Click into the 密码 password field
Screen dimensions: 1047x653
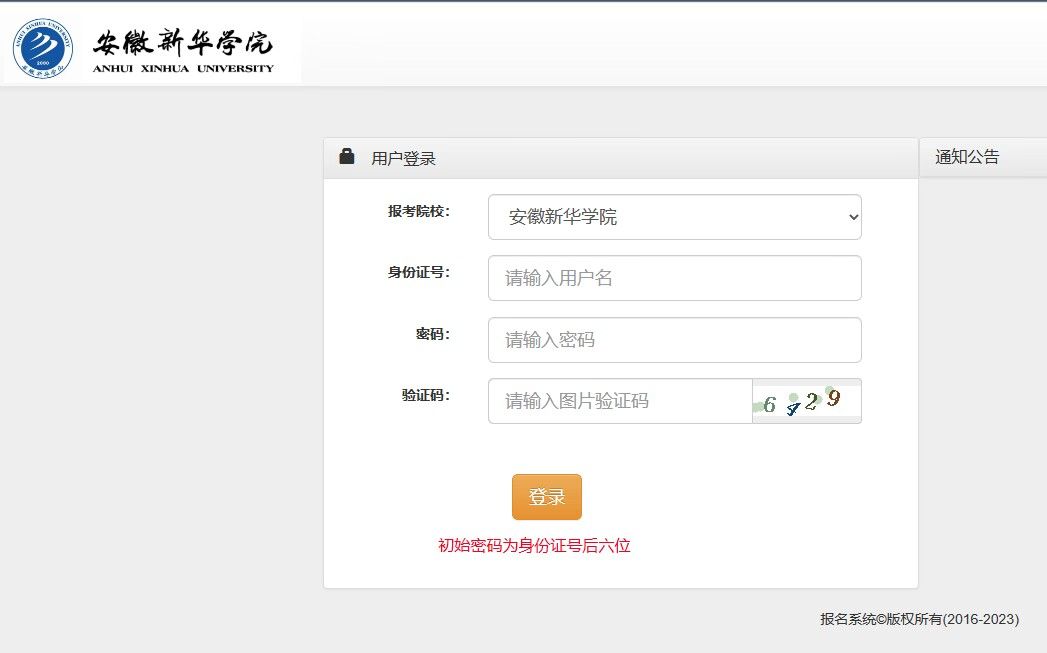coord(674,340)
